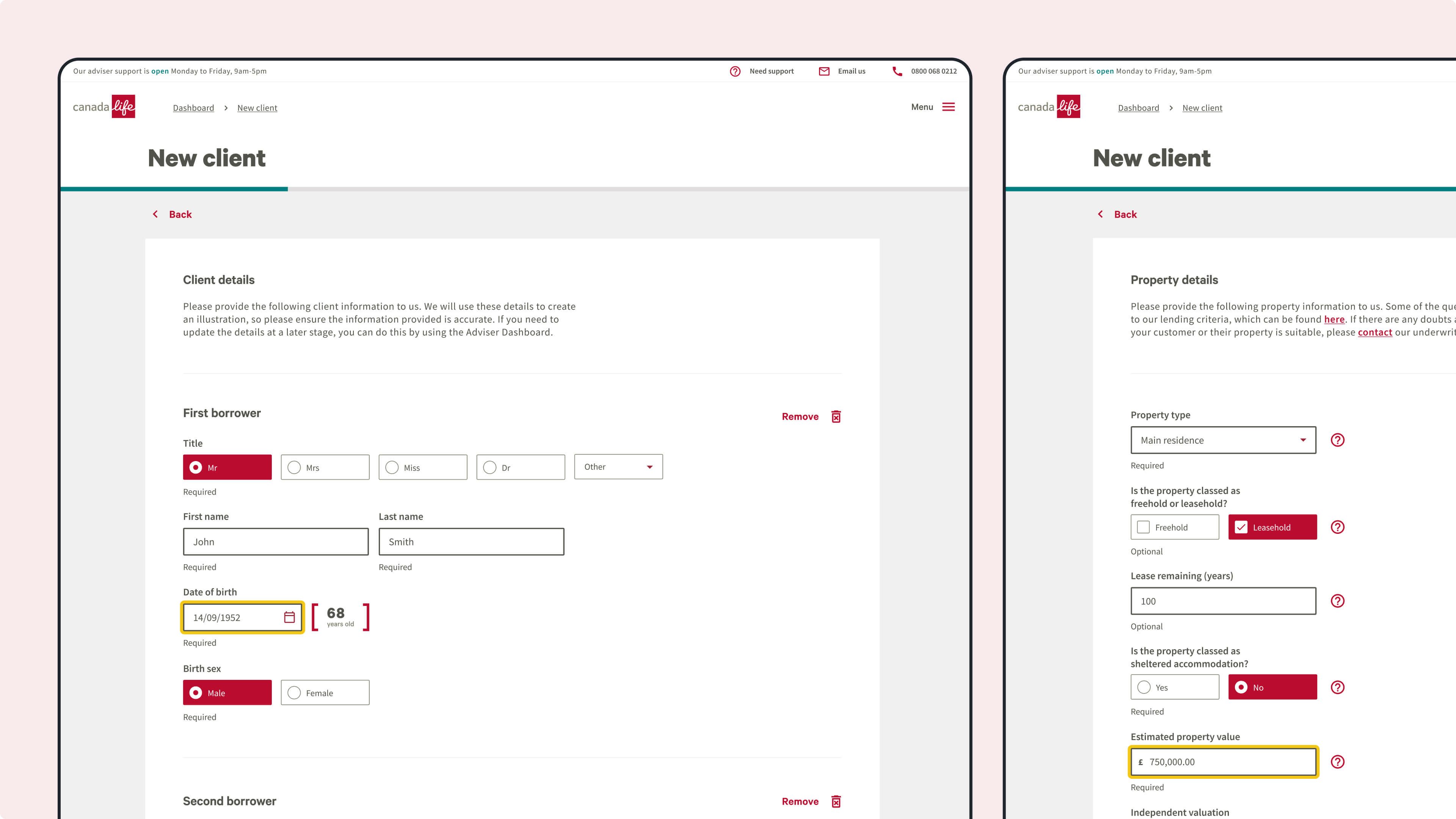This screenshot has width=1456, height=819.
Task: Click the First borrower remove trash icon
Action: [x=836, y=417]
